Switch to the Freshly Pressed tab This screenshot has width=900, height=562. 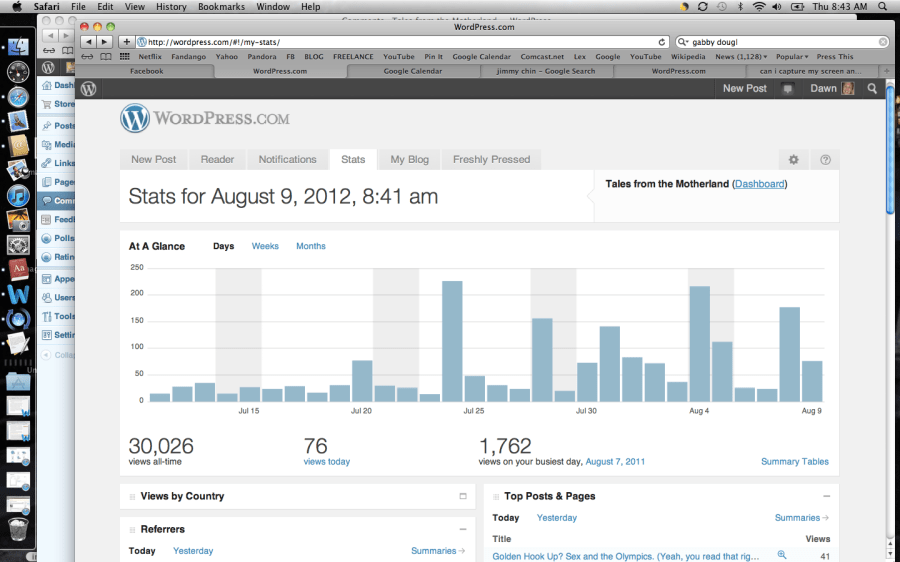click(491, 159)
